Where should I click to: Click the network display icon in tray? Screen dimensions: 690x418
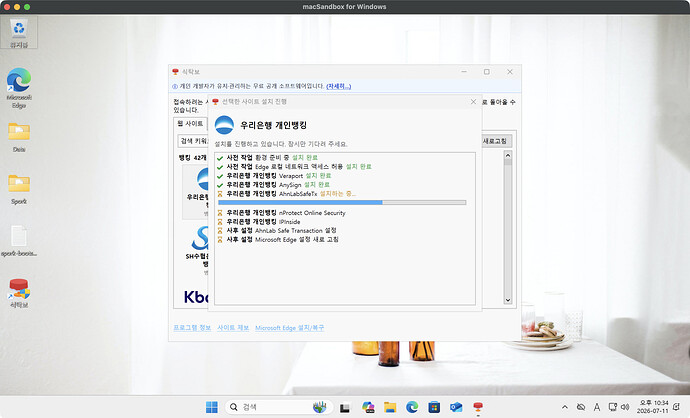(x=612, y=407)
